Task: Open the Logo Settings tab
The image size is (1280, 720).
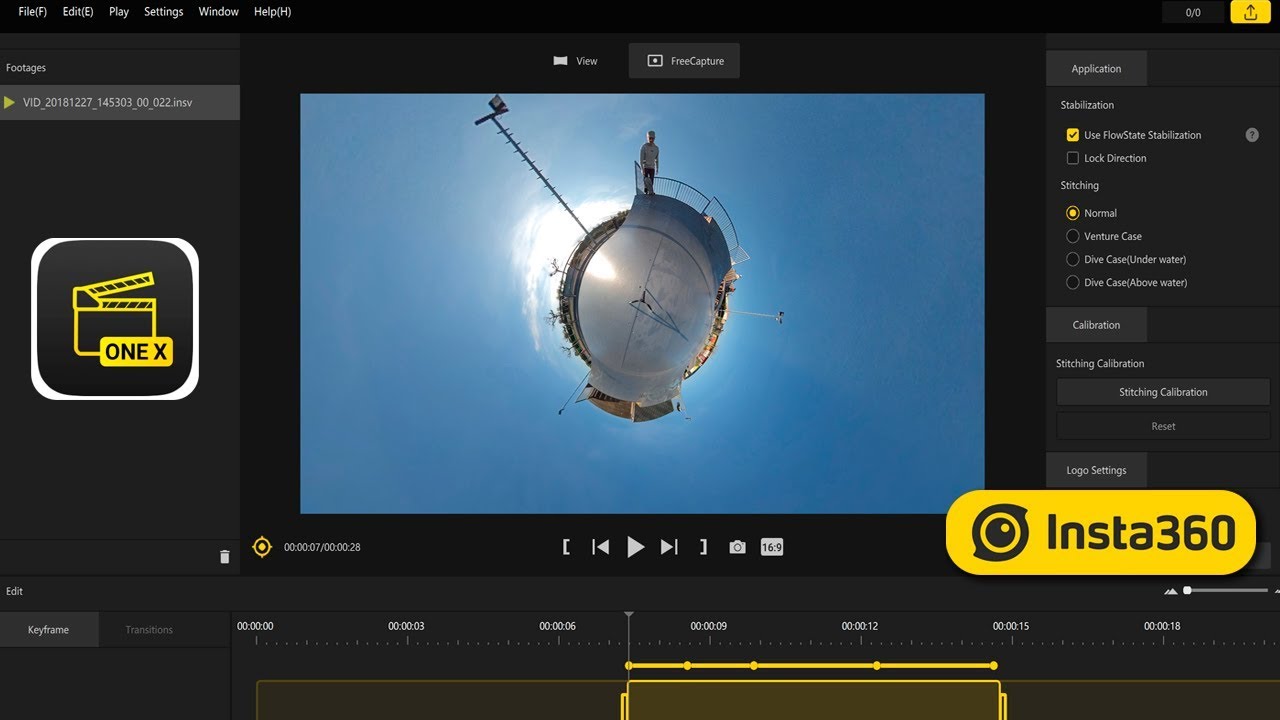Action: point(1096,470)
